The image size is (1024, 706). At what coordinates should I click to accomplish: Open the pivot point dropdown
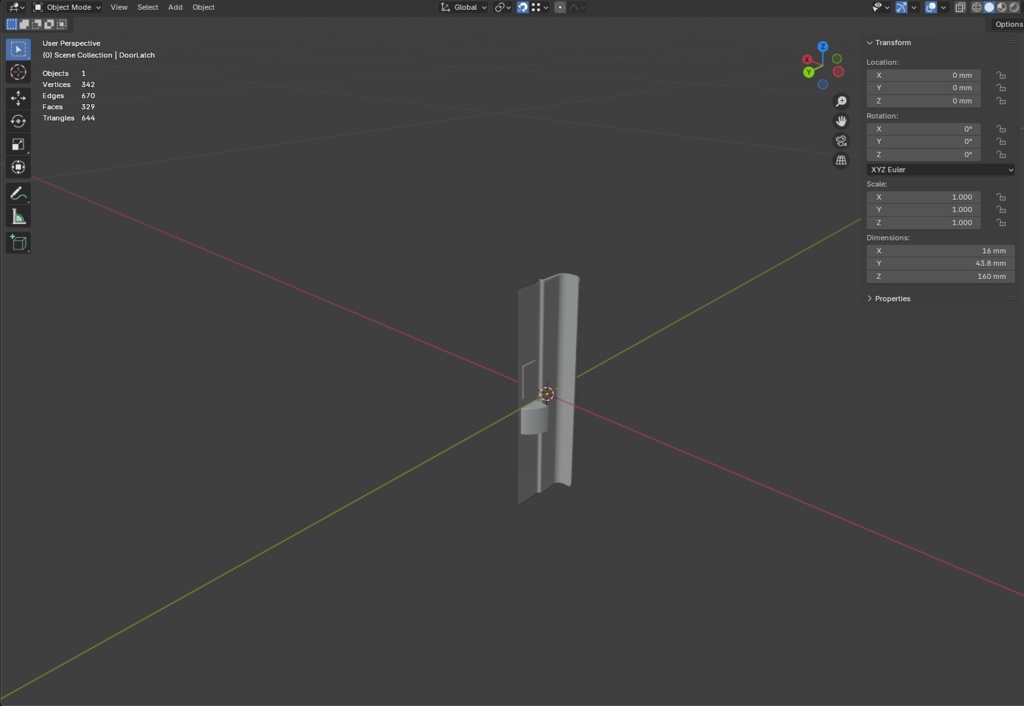point(502,7)
